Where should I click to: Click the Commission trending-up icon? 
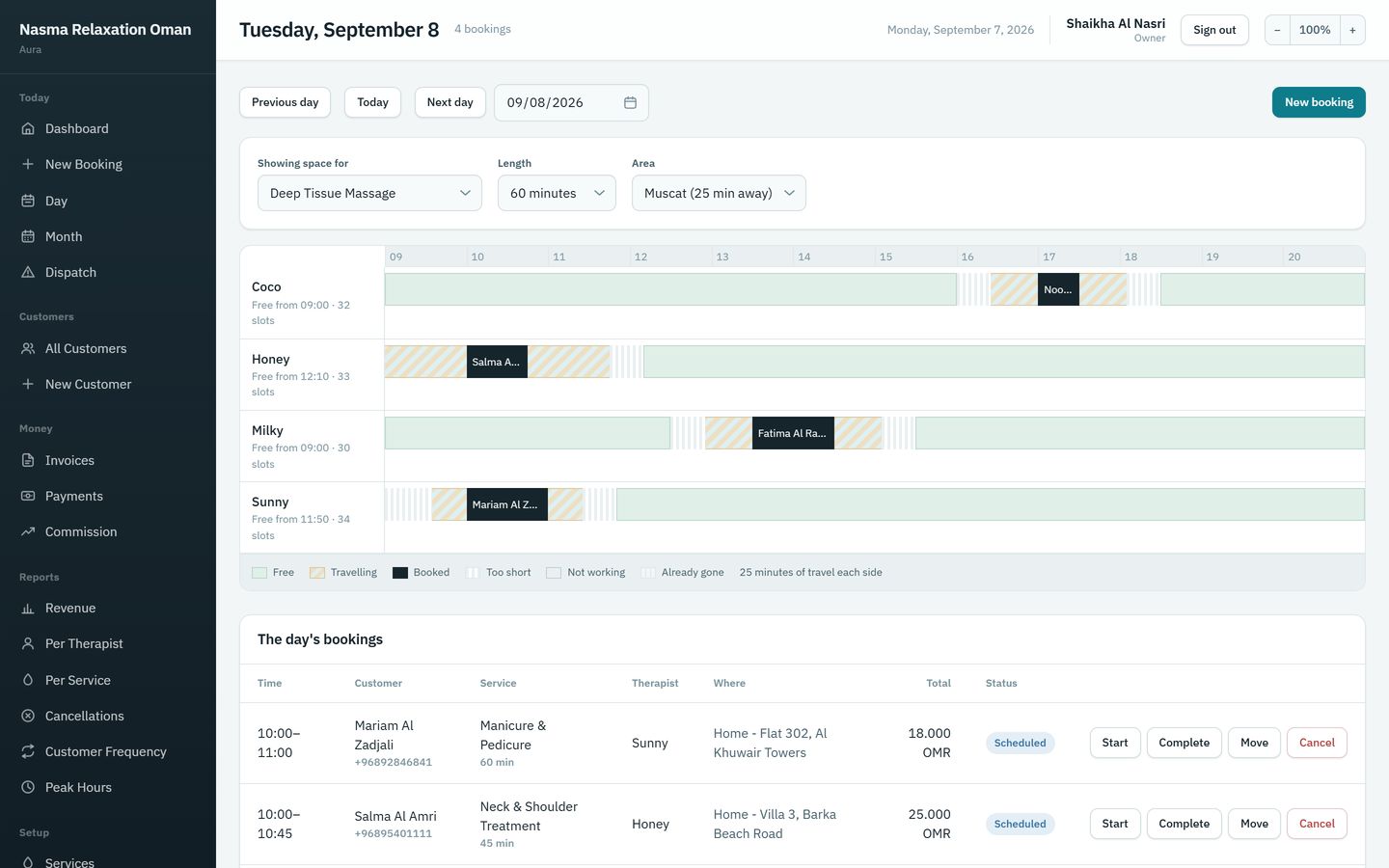[x=28, y=531]
